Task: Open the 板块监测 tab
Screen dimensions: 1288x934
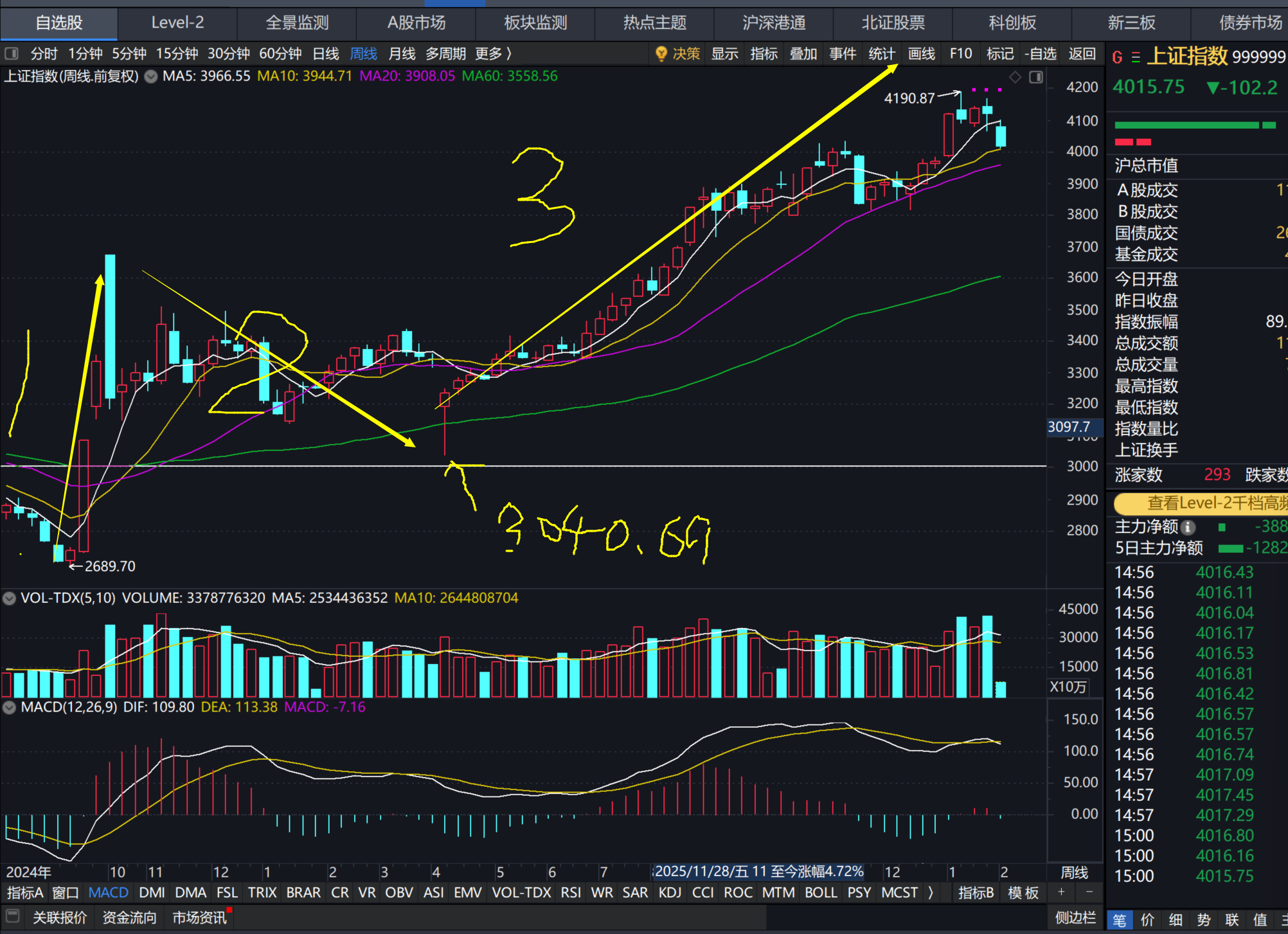Action: [x=535, y=23]
